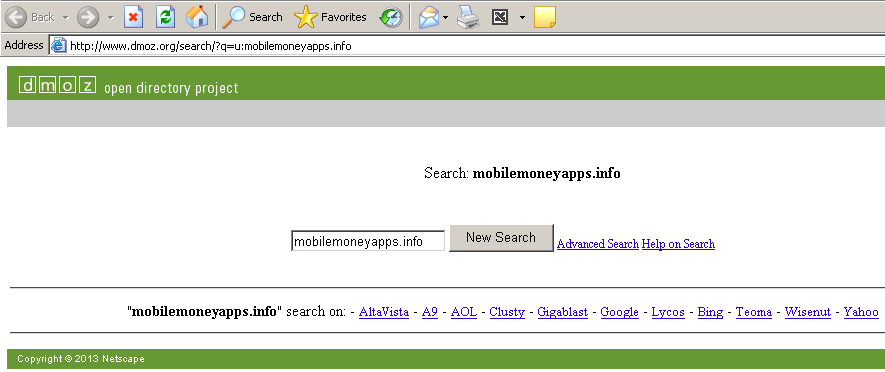Search on Yahoo link
The image size is (885, 372).
pos(861,312)
